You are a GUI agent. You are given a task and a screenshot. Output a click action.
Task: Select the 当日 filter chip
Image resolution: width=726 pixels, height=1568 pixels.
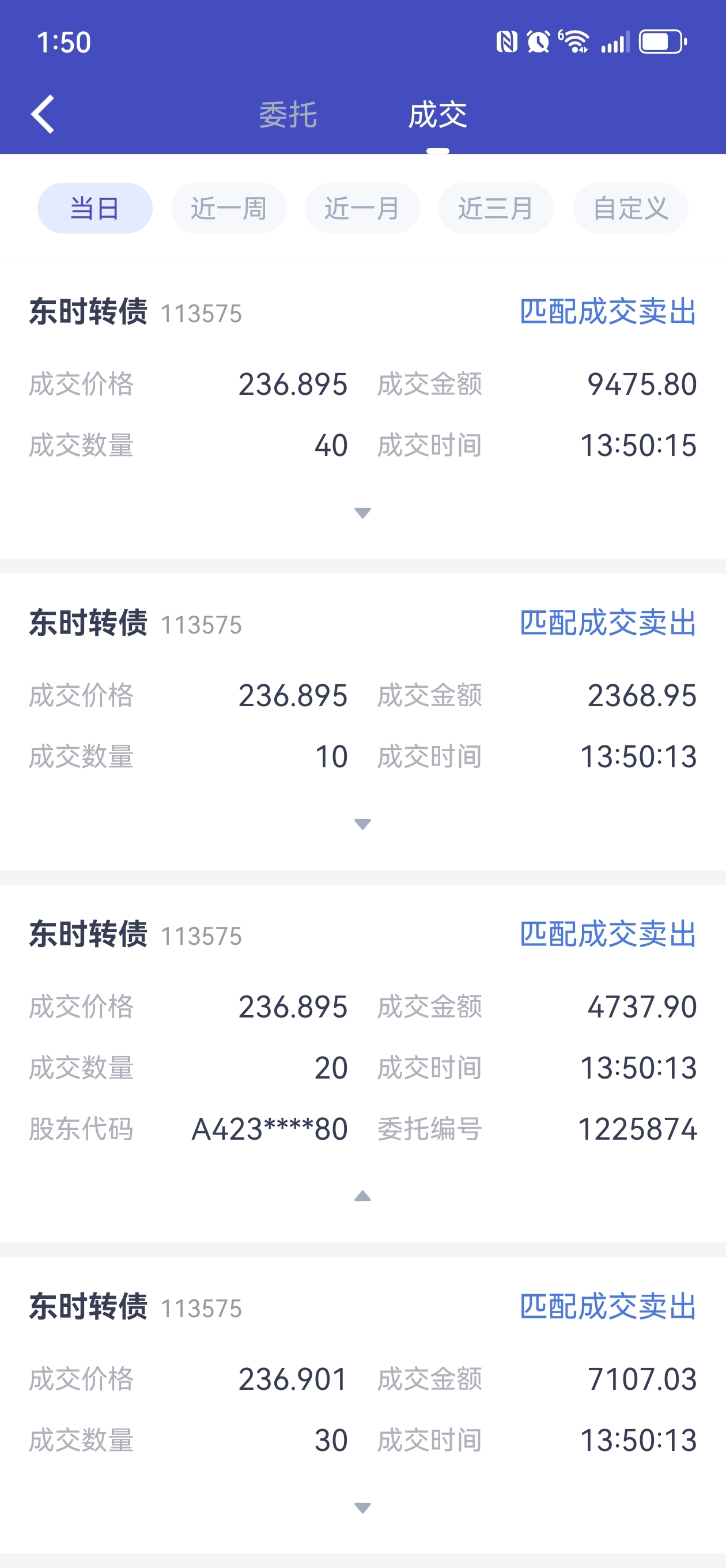[x=95, y=208]
